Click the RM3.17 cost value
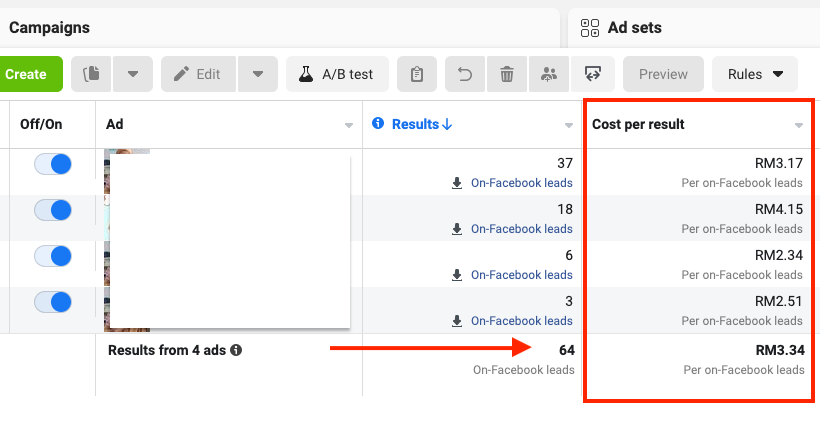The width and height of the screenshot is (820, 432). pos(778,163)
